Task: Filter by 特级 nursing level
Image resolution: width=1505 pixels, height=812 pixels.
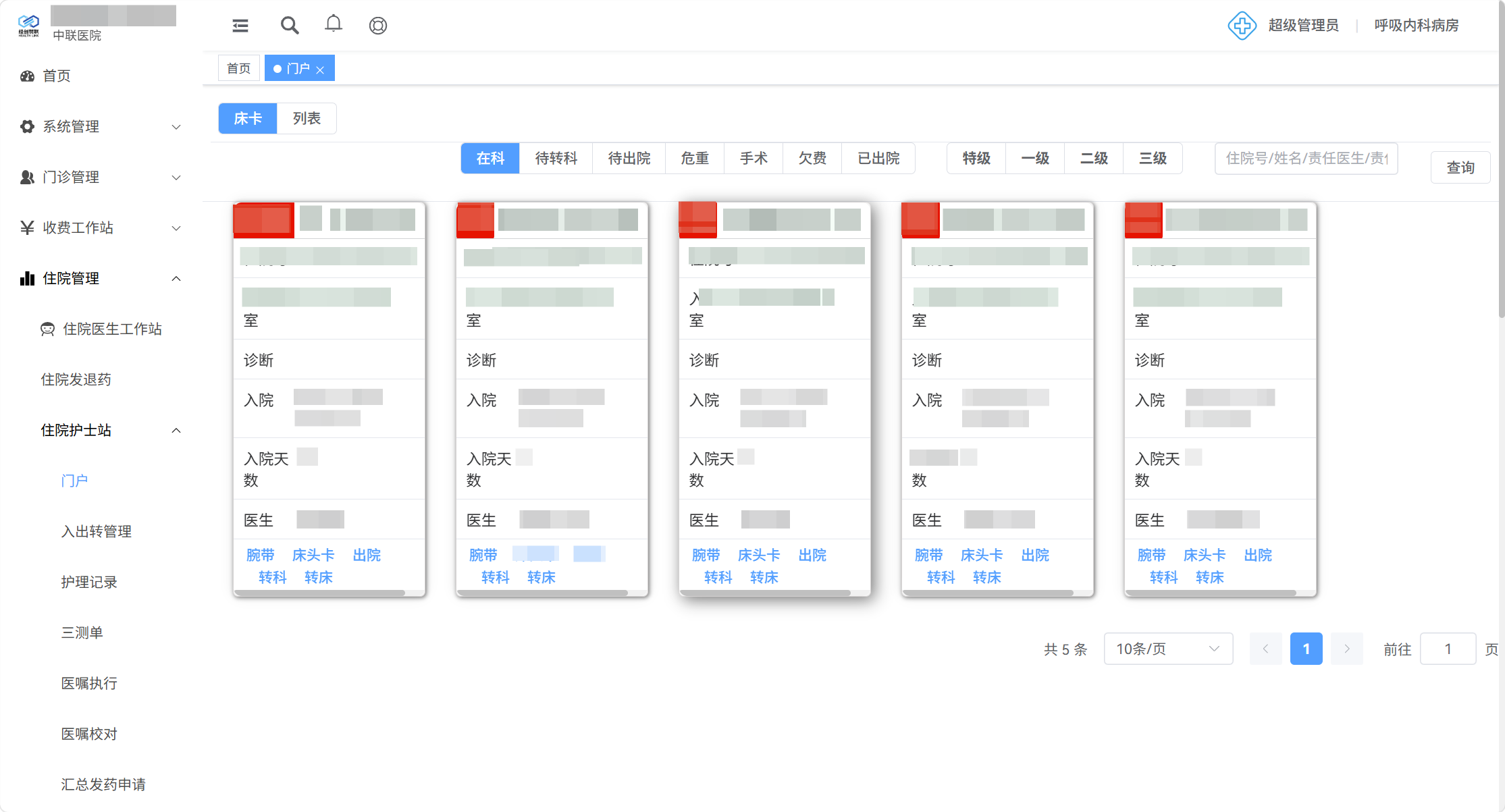Action: [x=976, y=158]
